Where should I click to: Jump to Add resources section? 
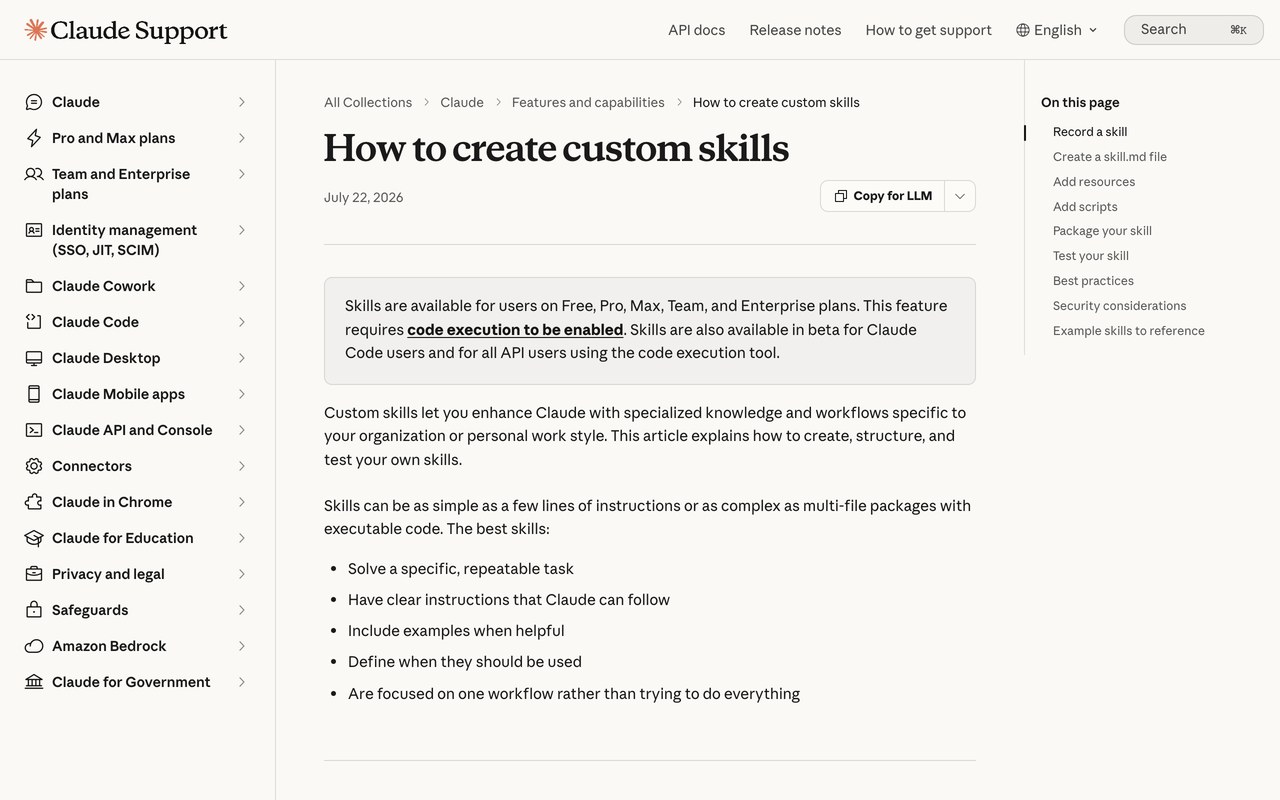tap(1094, 182)
